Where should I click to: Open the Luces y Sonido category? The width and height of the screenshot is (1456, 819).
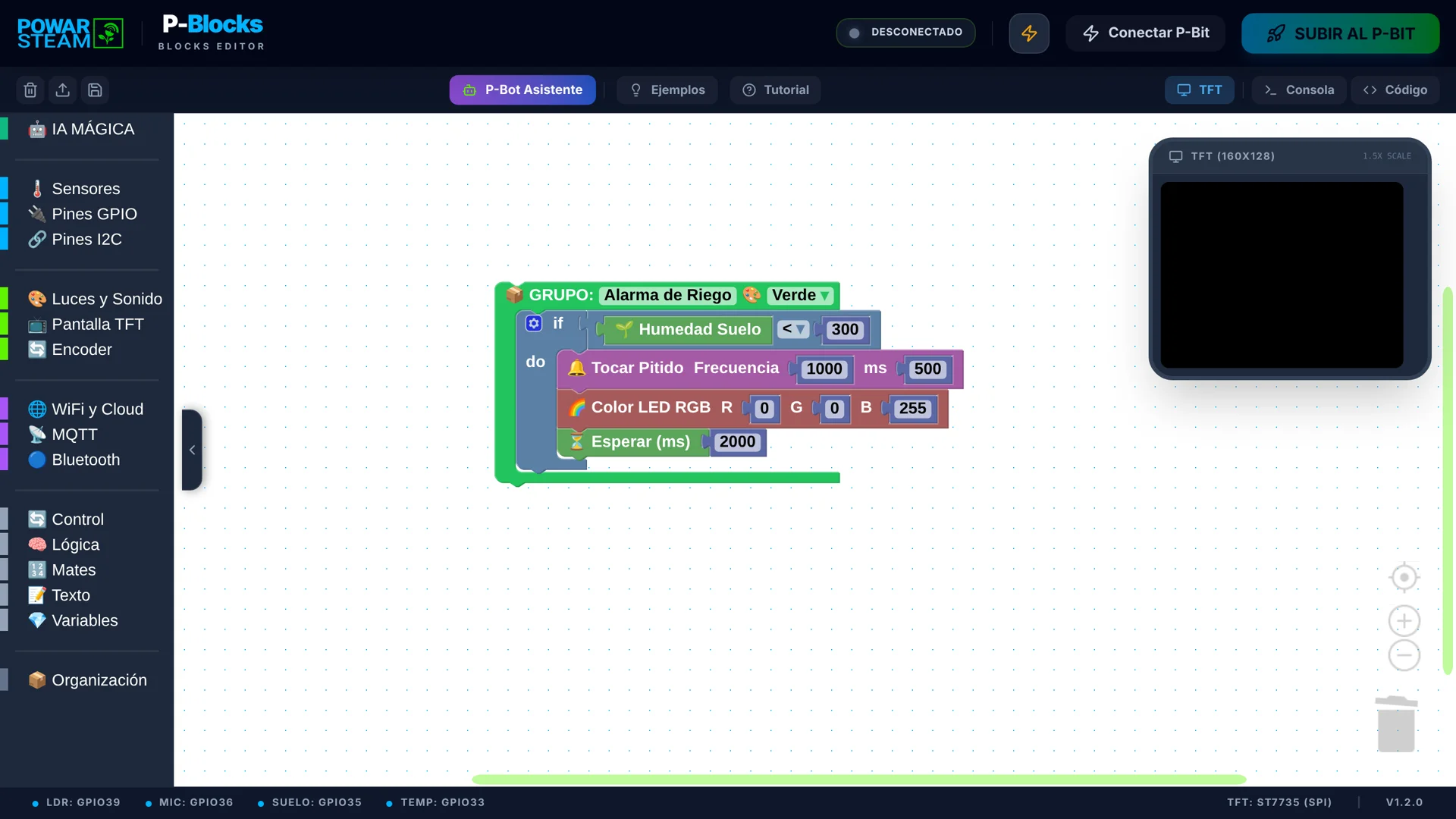click(95, 299)
